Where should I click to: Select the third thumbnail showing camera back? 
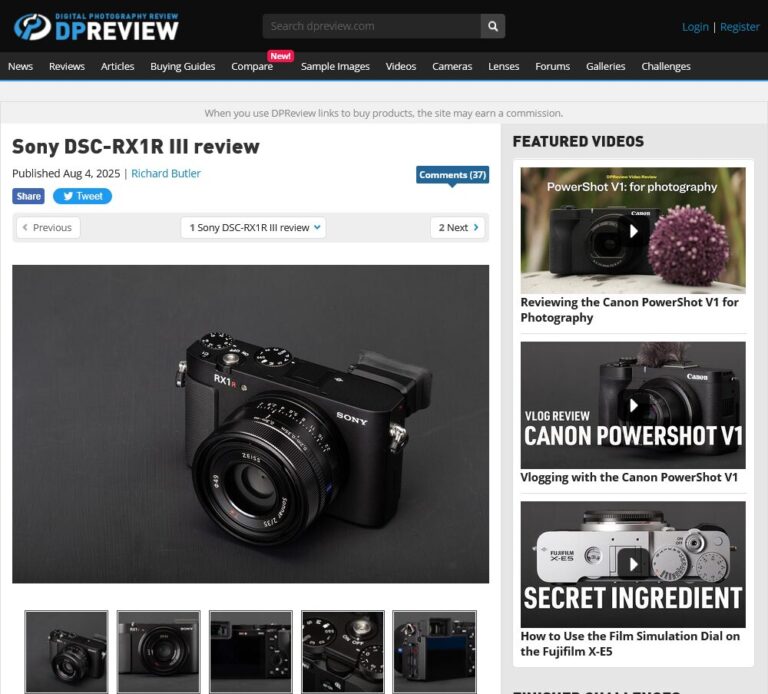point(250,651)
